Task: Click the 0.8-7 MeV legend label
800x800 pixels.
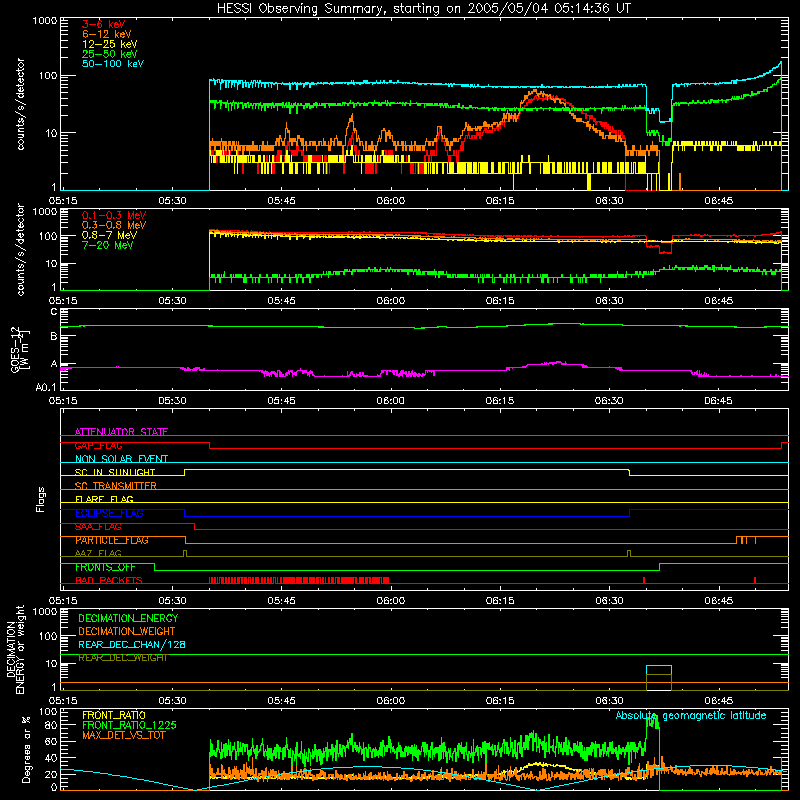Action: [109, 235]
